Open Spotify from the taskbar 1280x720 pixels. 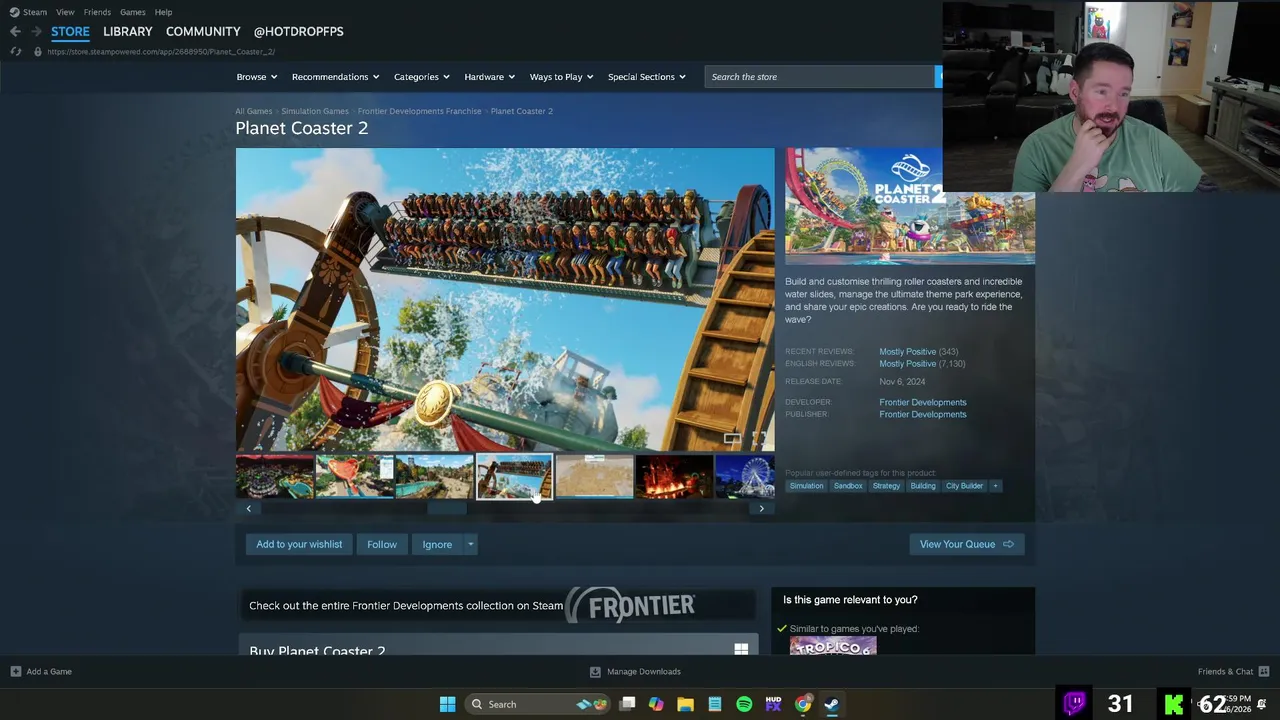coord(744,704)
